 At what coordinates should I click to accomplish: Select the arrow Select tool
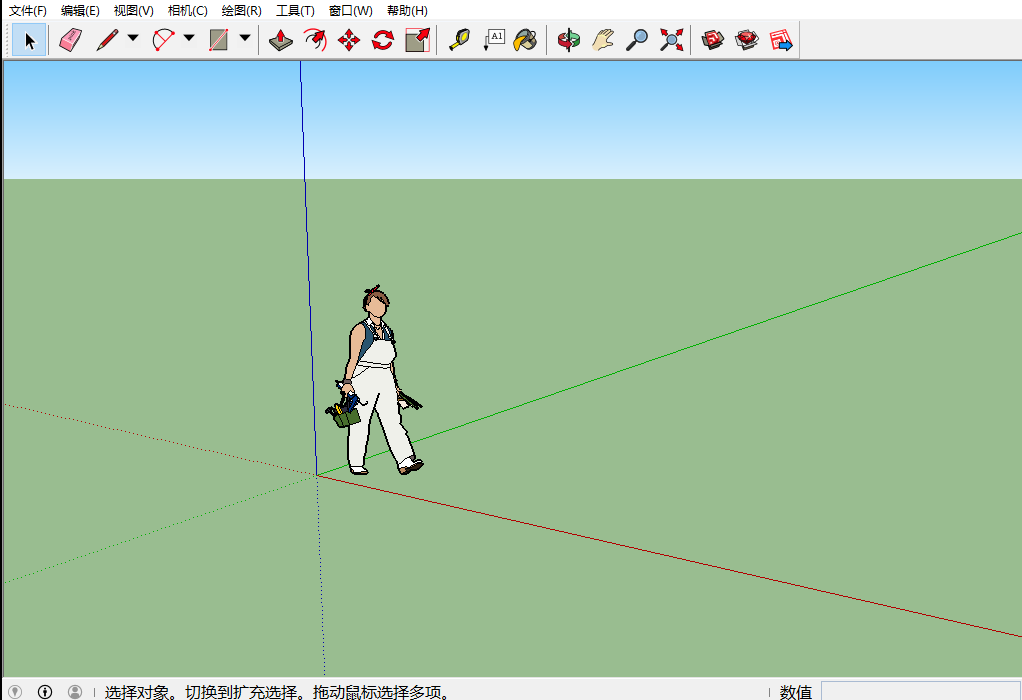[x=29, y=41]
